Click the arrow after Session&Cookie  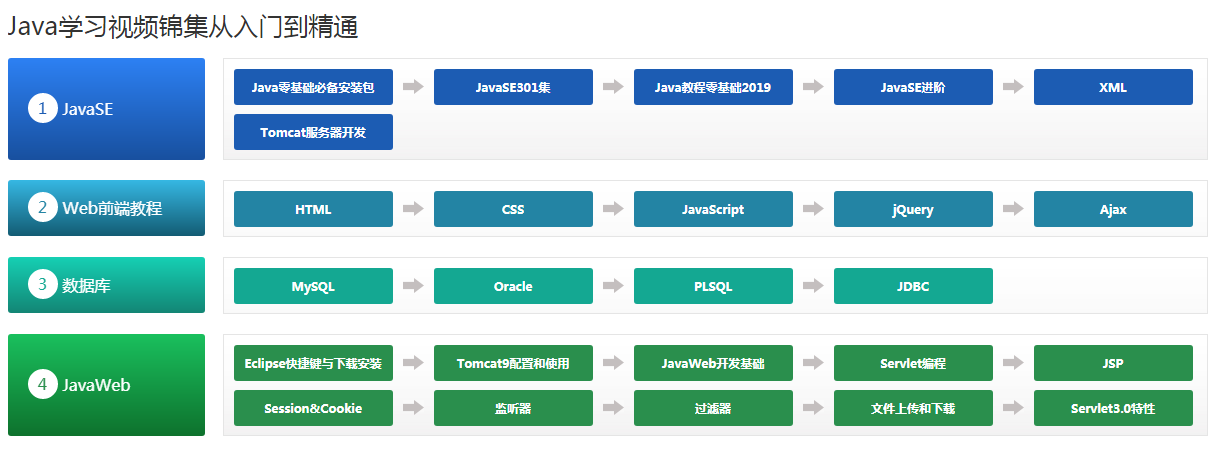pyautogui.click(x=413, y=408)
